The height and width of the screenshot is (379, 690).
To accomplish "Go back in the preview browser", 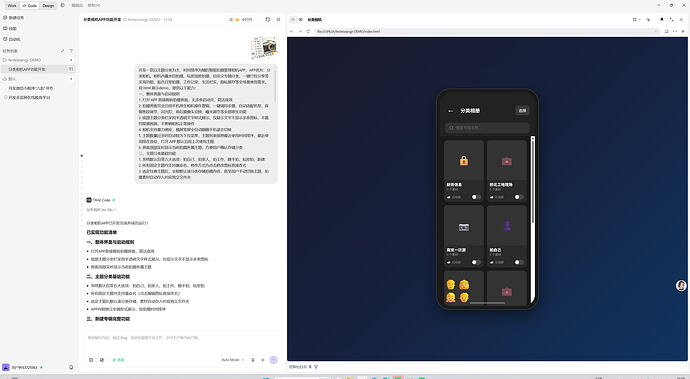I will (291, 32).
